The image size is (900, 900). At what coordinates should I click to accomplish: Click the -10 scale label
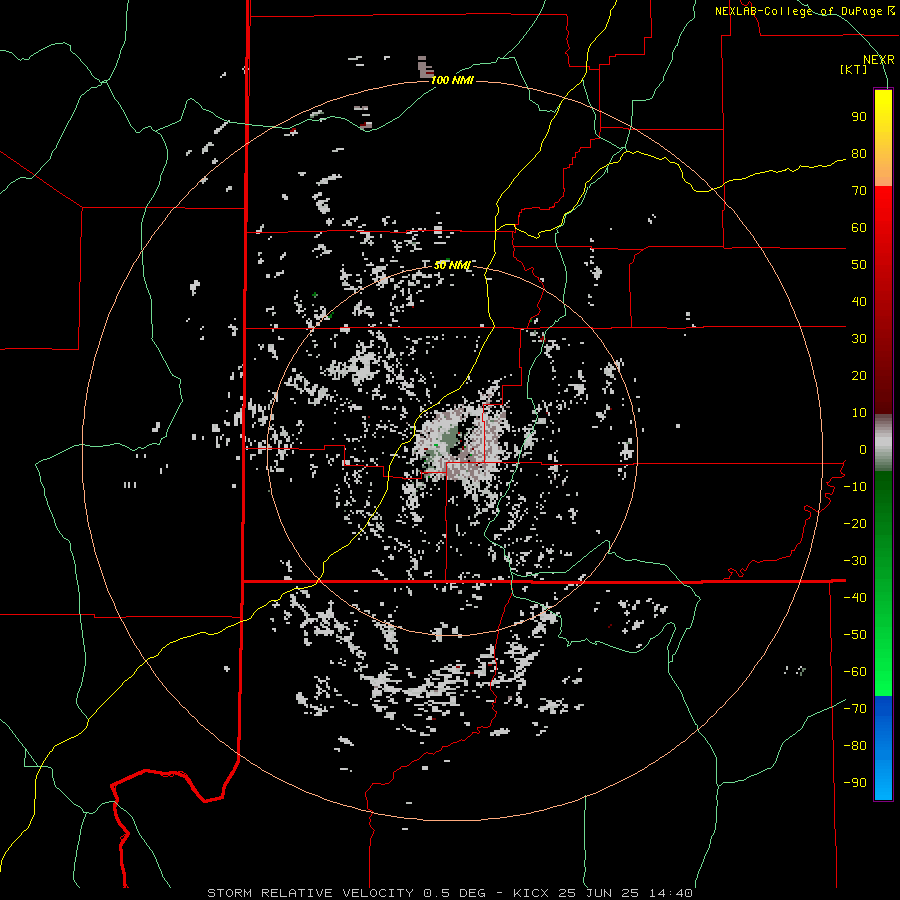855,487
